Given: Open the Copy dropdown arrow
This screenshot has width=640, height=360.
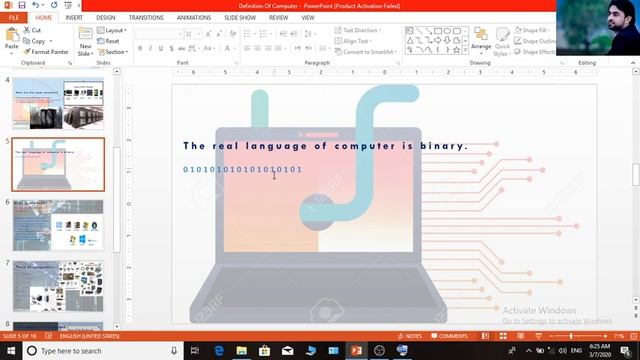Looking at the screenshot, I should pyautogui.click(x=51, y=41).
